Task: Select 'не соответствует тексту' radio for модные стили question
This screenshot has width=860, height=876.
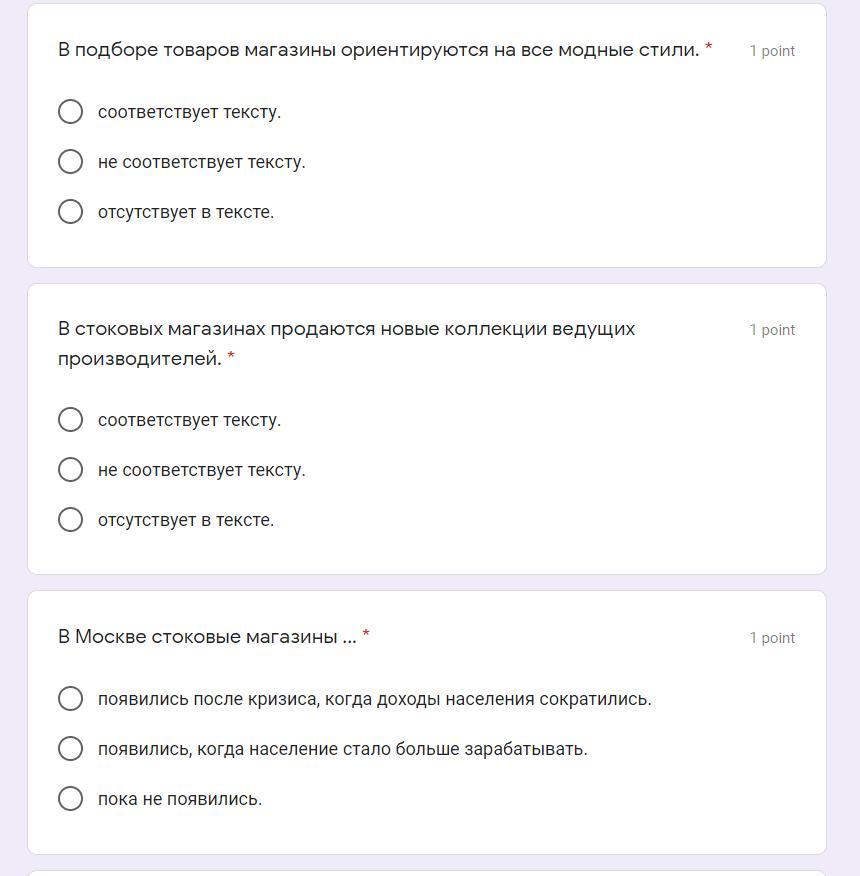Action: [x=70, y=161]
